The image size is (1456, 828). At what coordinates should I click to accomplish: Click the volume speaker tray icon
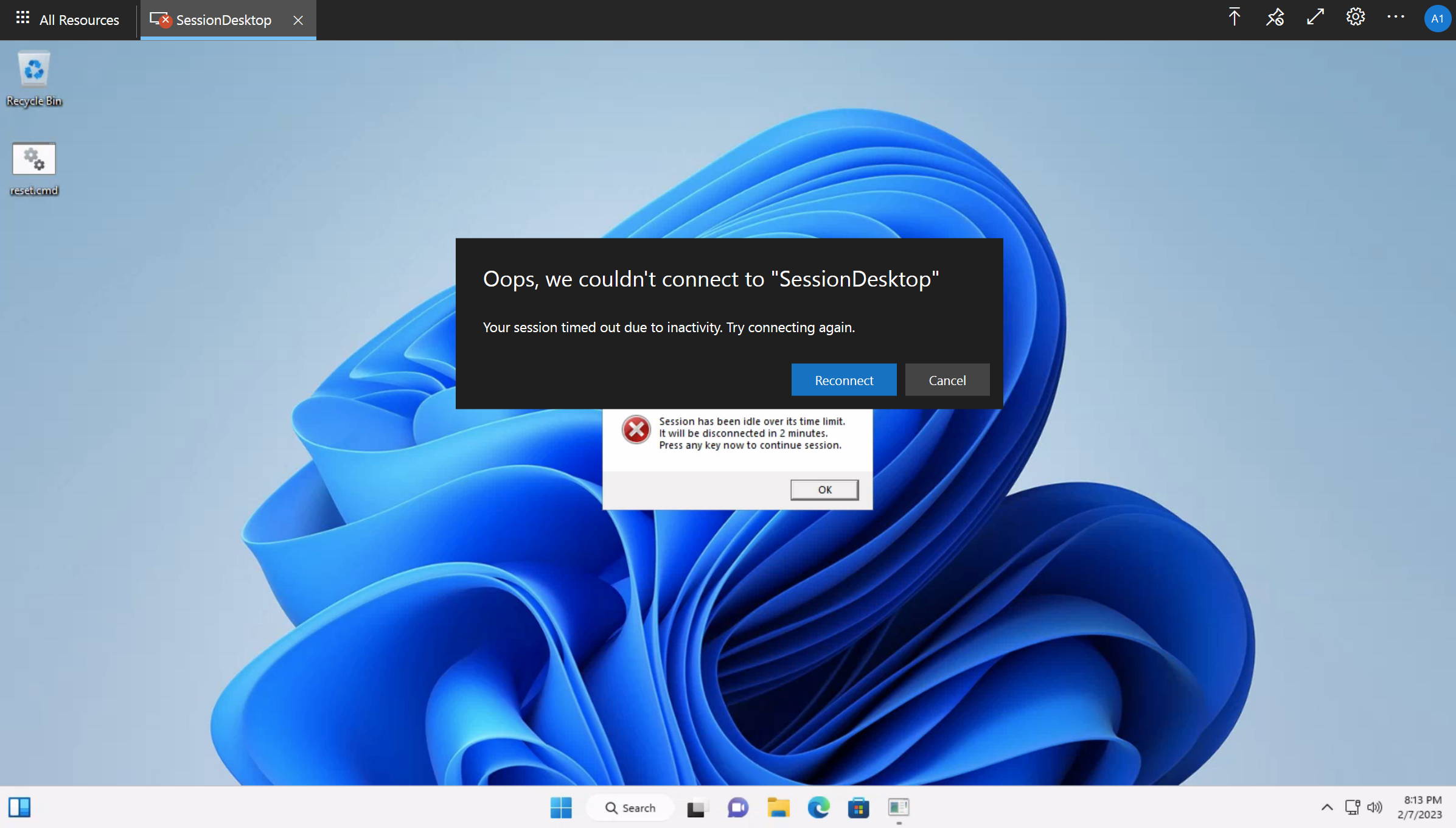[1374, 808]
